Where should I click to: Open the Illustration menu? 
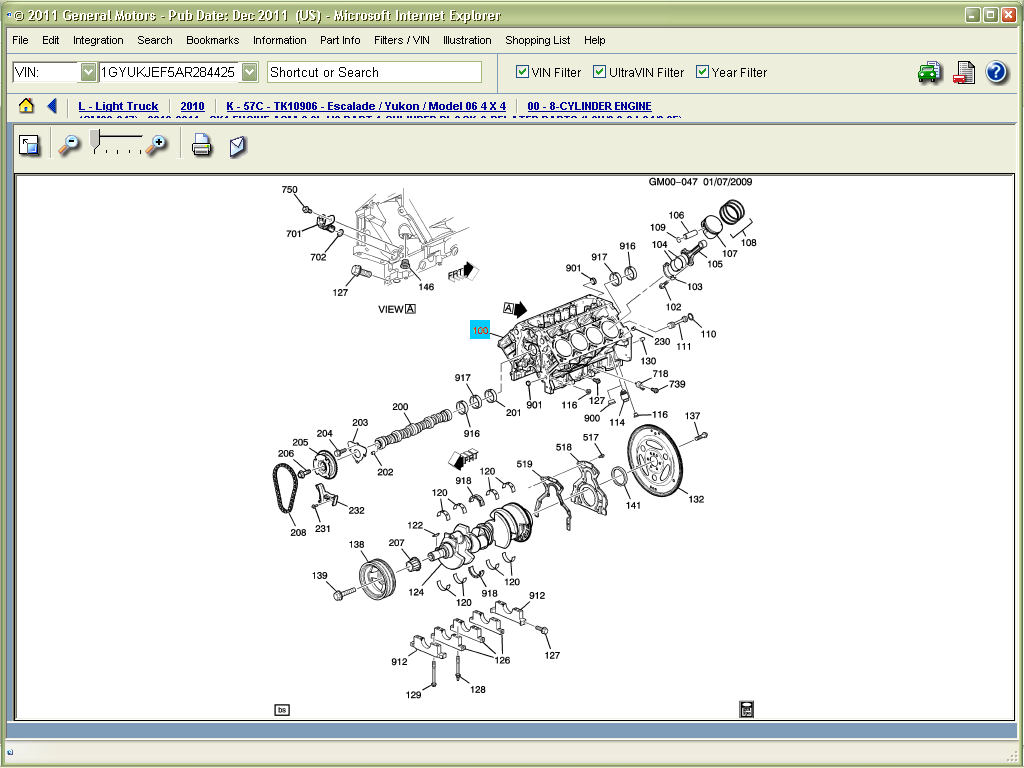(467, 40)
